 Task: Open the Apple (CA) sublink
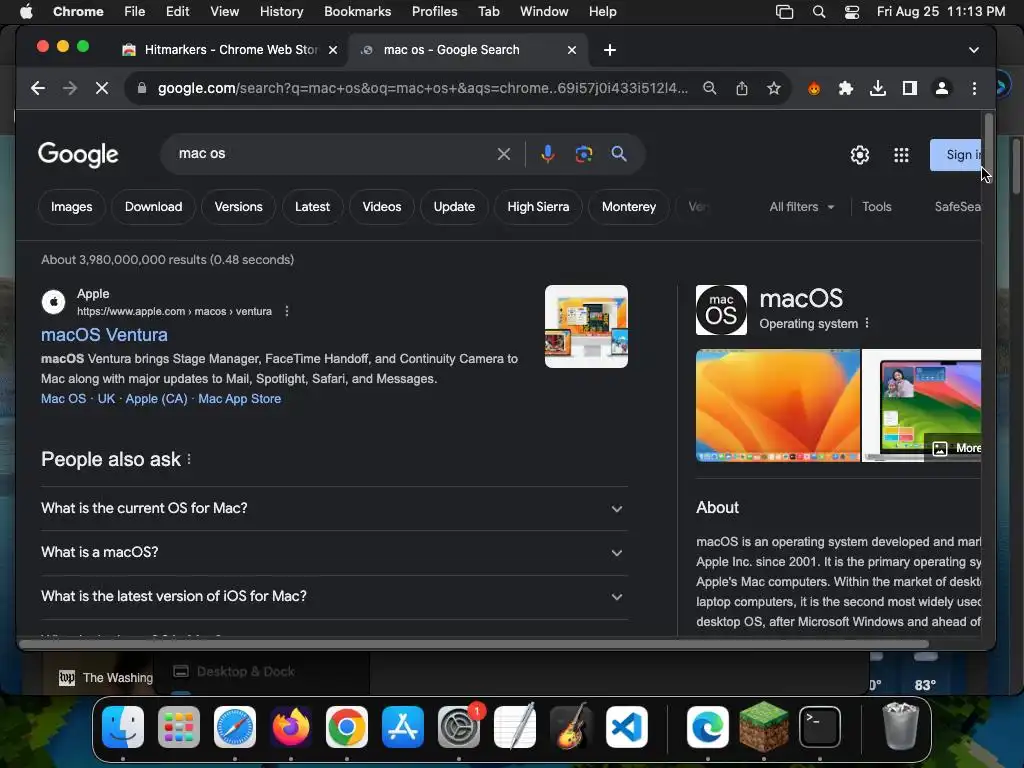click(x=156, y=399)
